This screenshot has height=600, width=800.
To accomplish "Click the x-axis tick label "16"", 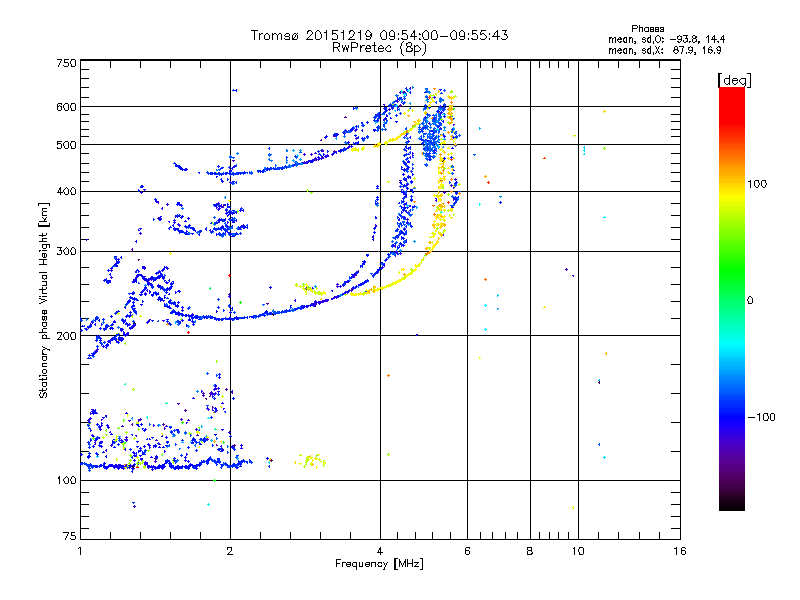I will point(680,551).
